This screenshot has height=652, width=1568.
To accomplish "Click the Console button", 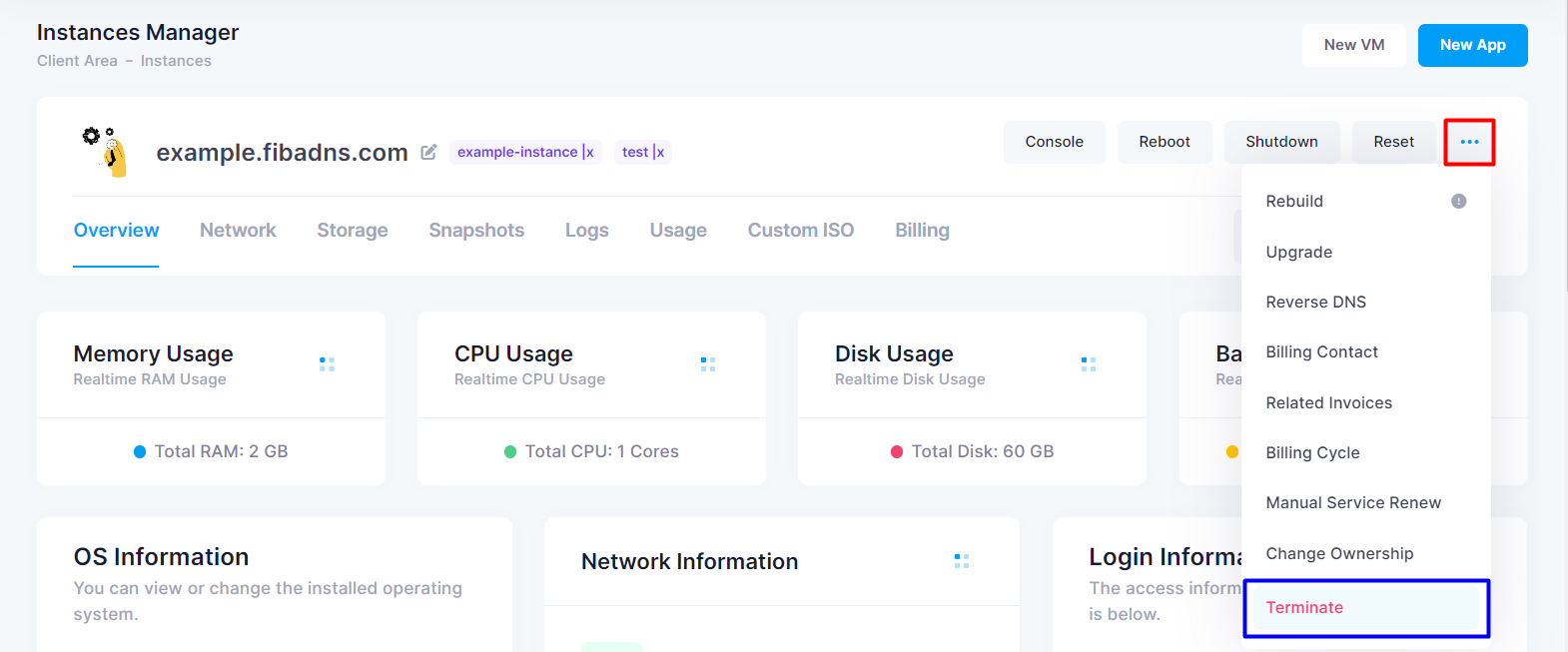I will click(1055, 142).
